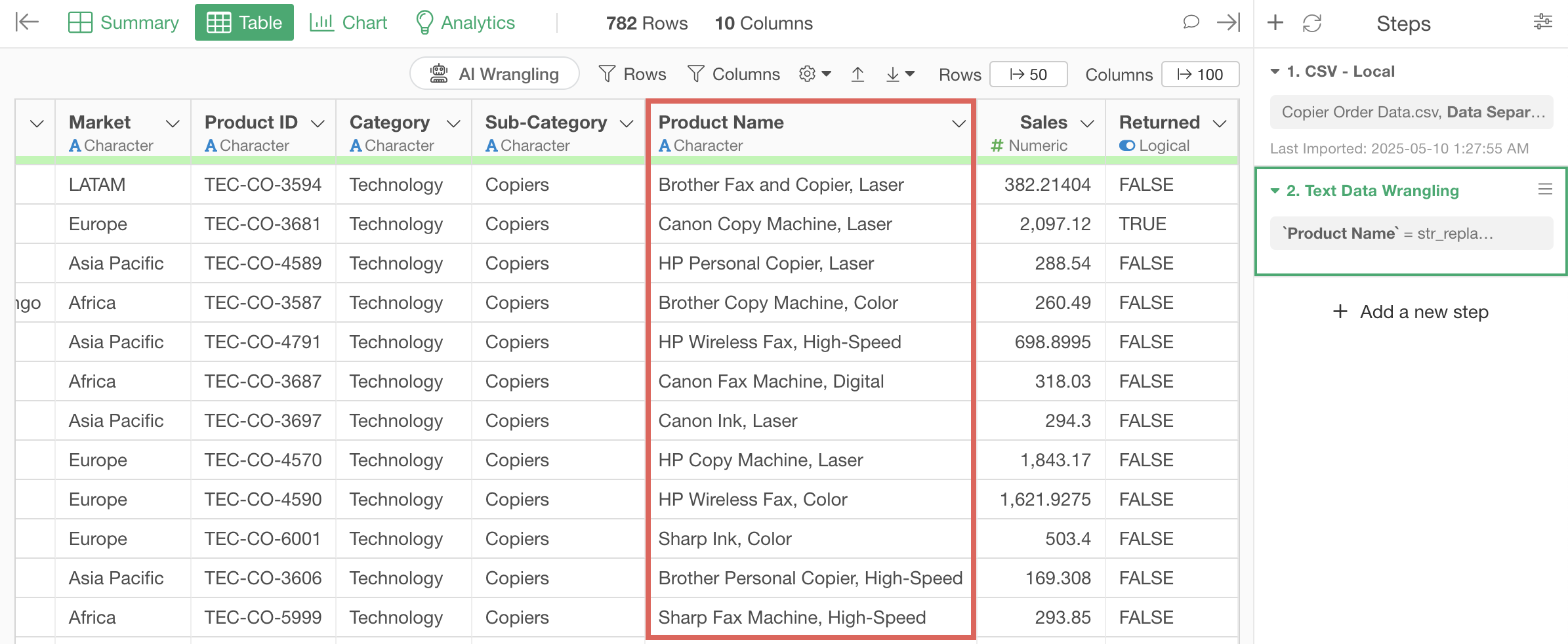Click the Product ID Character type icon
Screen dimensions: 1568x644
[211, 146]
